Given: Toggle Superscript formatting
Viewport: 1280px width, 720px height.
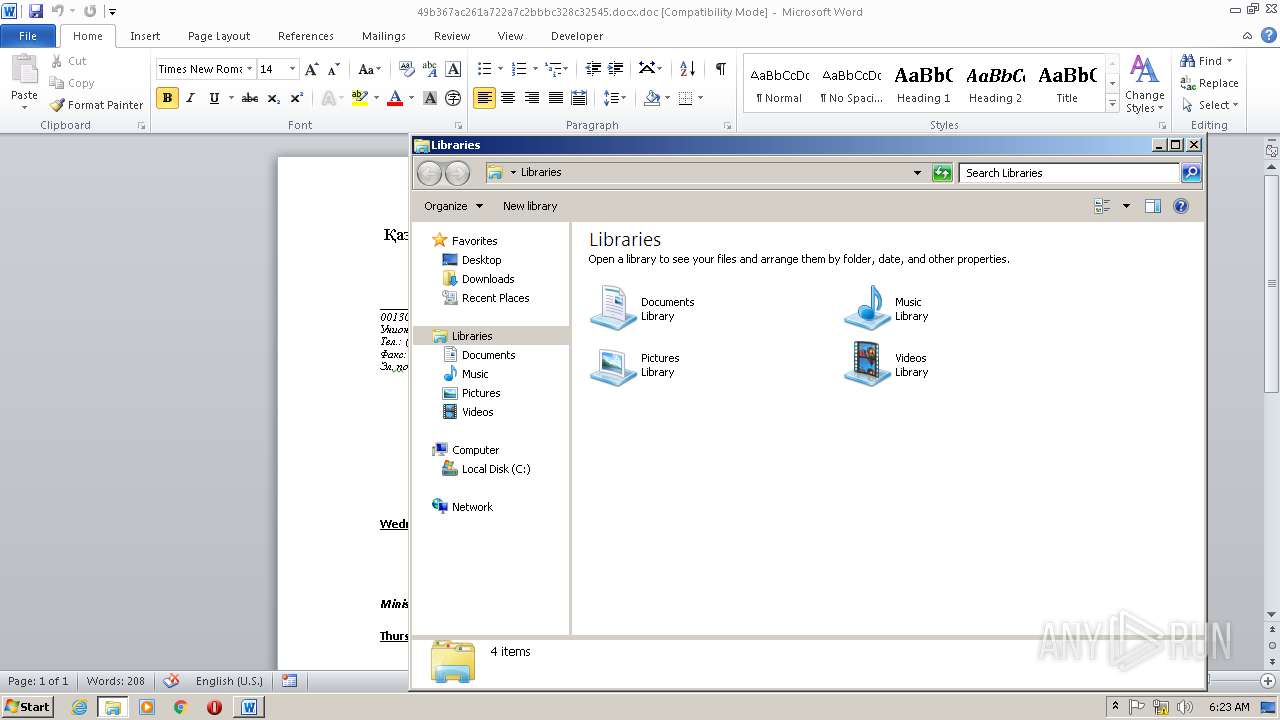Looking at the screenshot, I should pyautogui.click(x=297, y=98).
